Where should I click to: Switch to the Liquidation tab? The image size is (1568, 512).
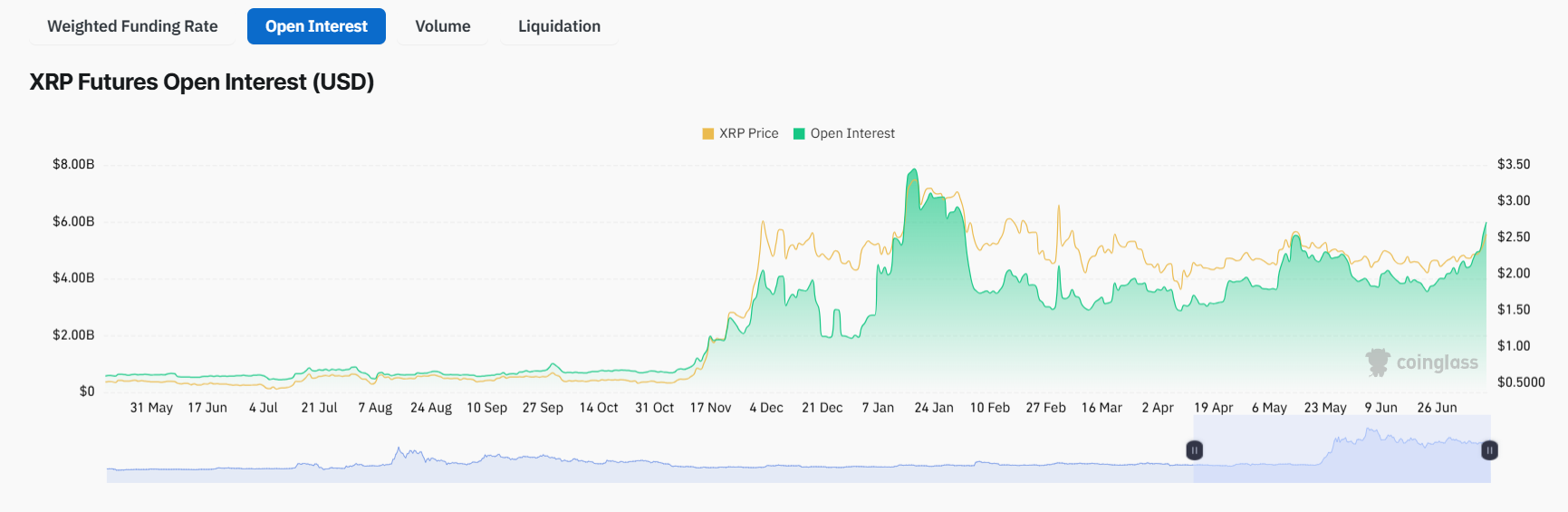[x=559, y=26]
